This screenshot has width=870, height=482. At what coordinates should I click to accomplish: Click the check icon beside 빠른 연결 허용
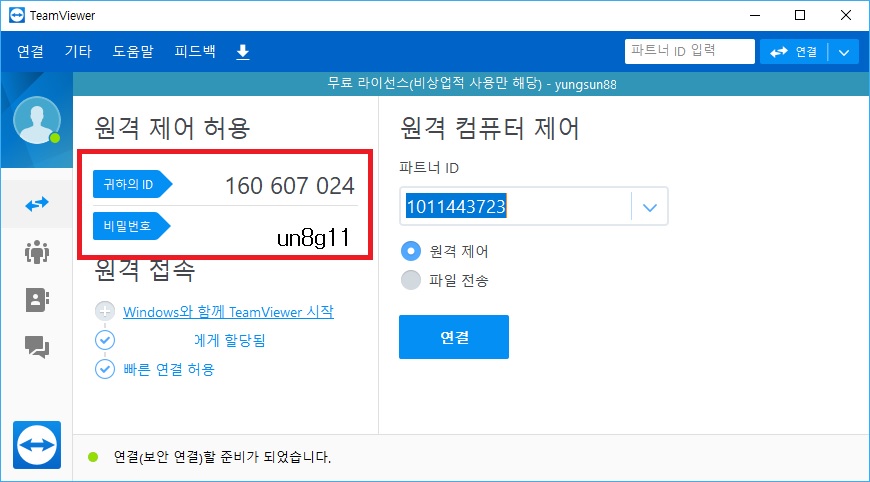pos(105,369)
